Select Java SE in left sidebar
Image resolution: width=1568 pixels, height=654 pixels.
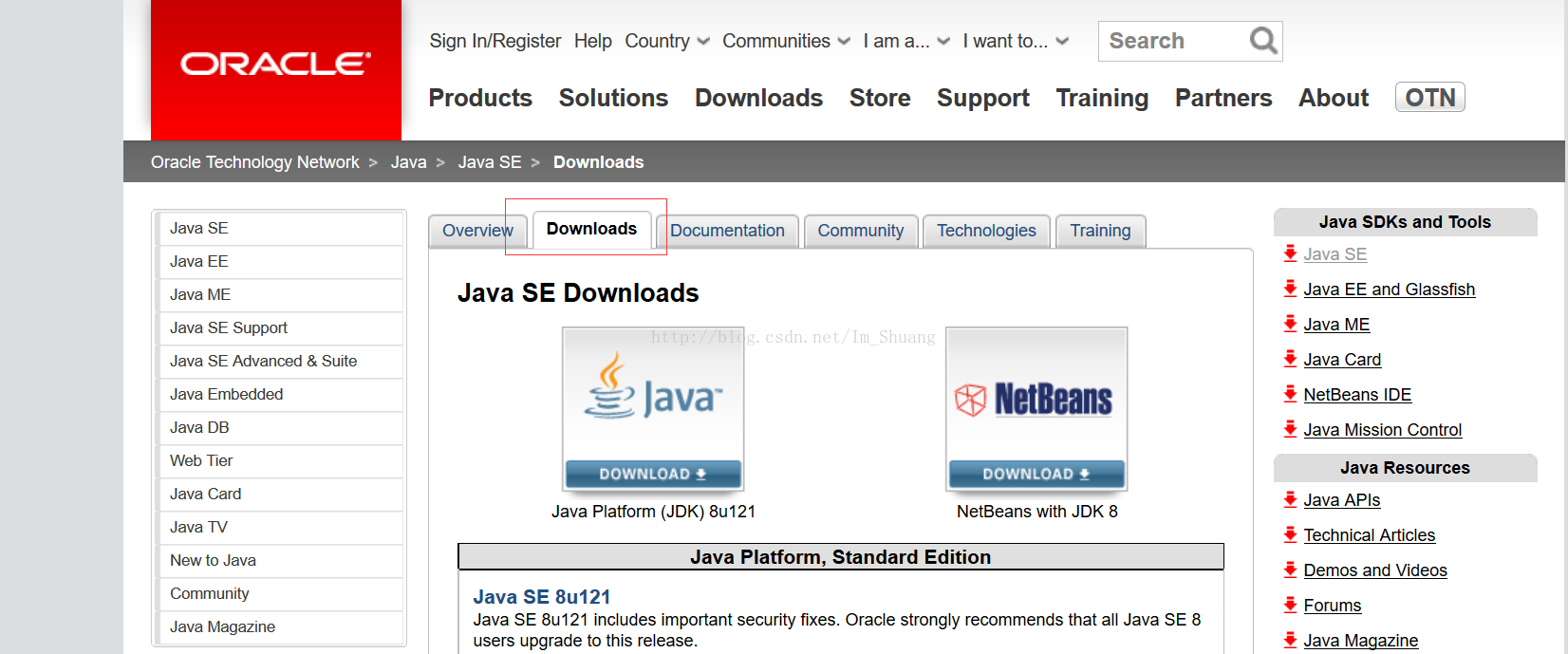point(280,229)
